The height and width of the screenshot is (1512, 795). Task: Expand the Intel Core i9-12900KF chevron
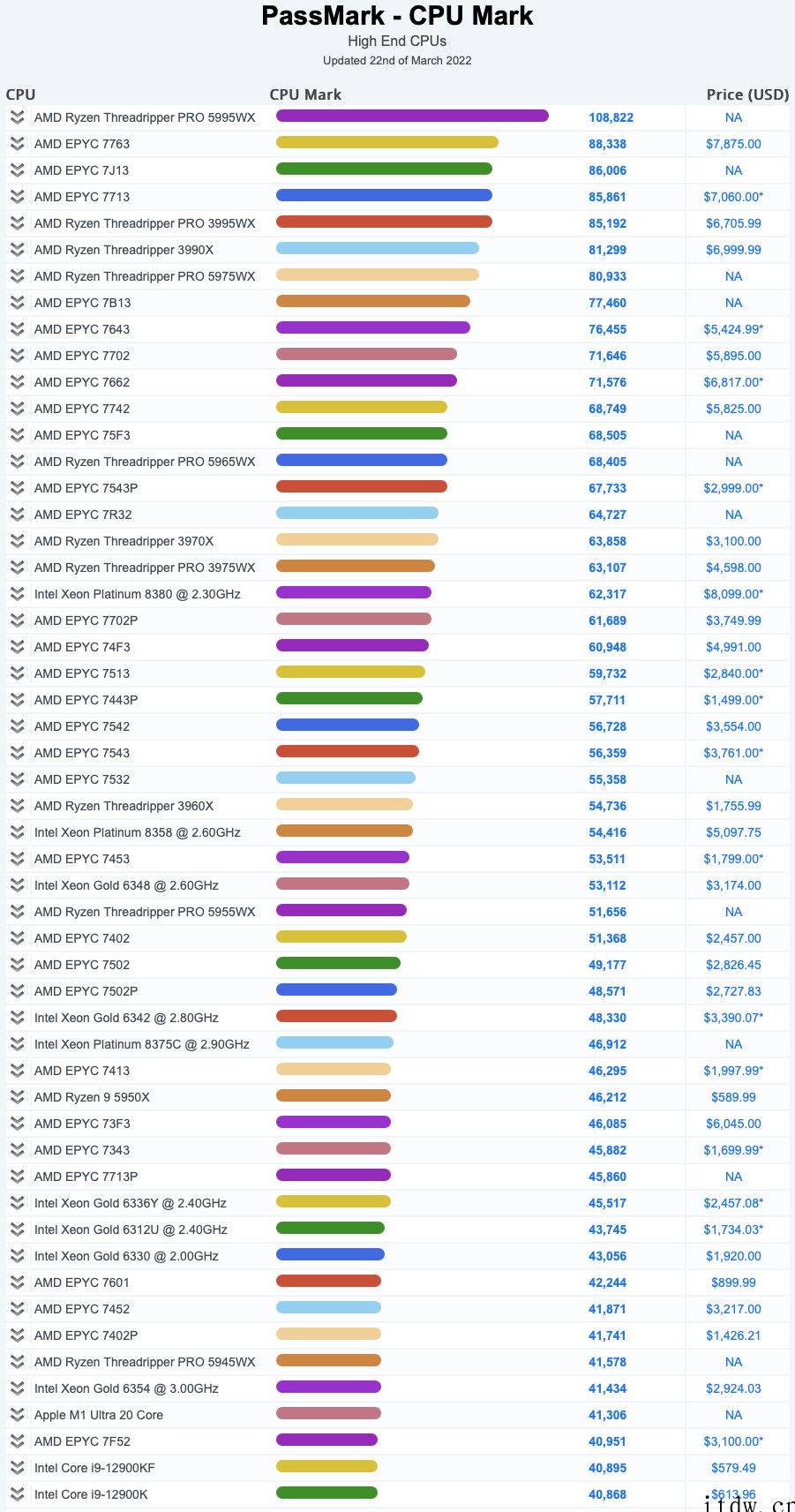tap(17, 1468)
